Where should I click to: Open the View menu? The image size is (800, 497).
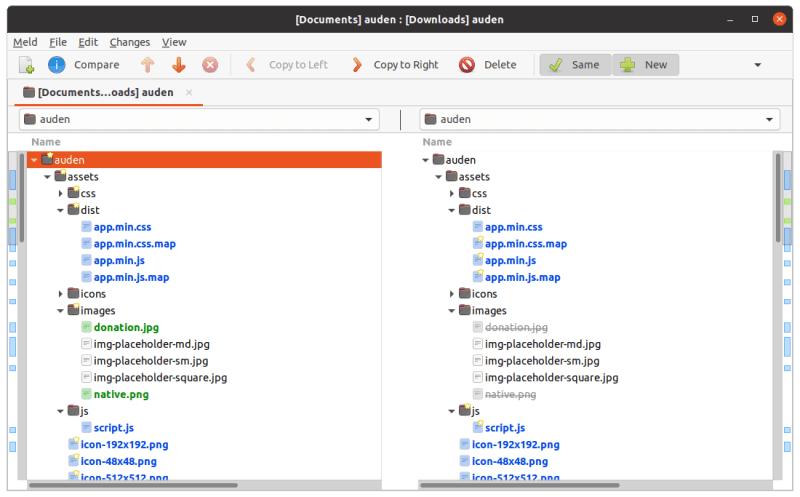(174, 42)
